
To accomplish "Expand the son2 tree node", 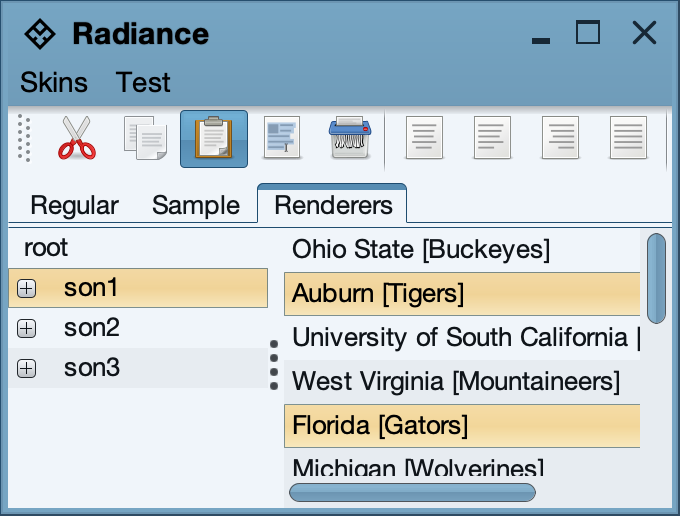I will coord(26,328).
